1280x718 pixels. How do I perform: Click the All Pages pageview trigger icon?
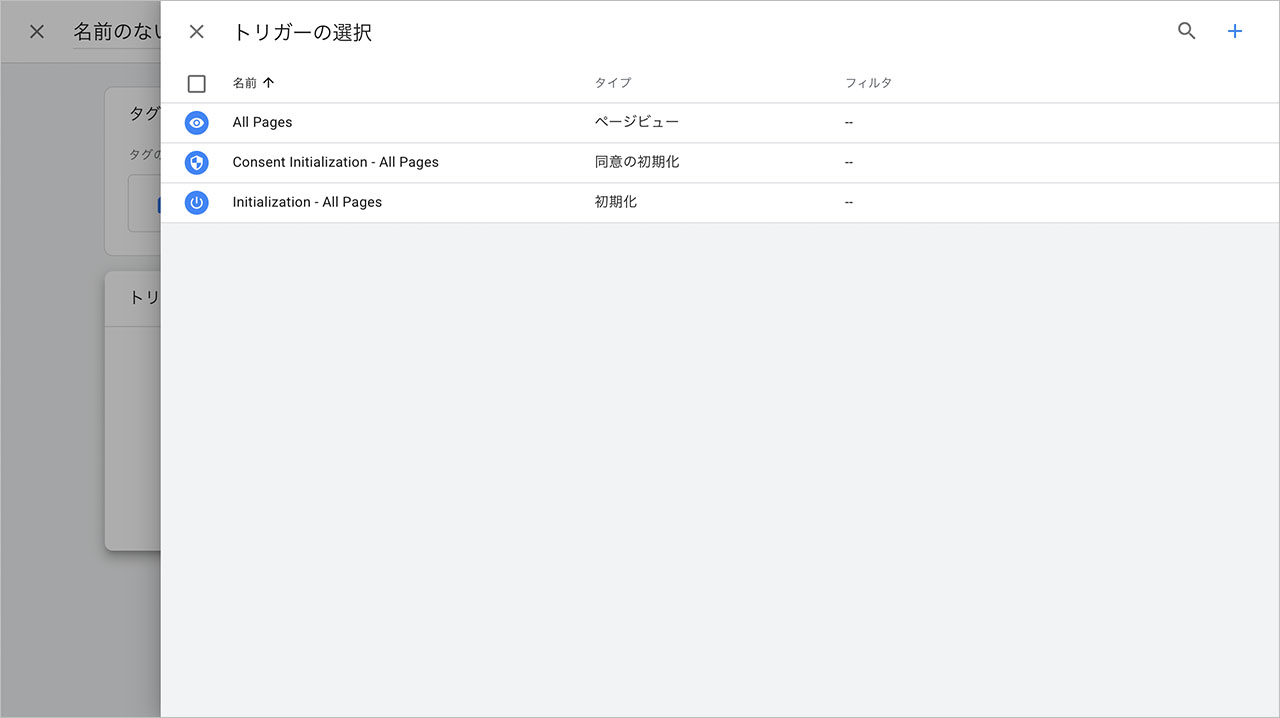(x=196, y=122)
